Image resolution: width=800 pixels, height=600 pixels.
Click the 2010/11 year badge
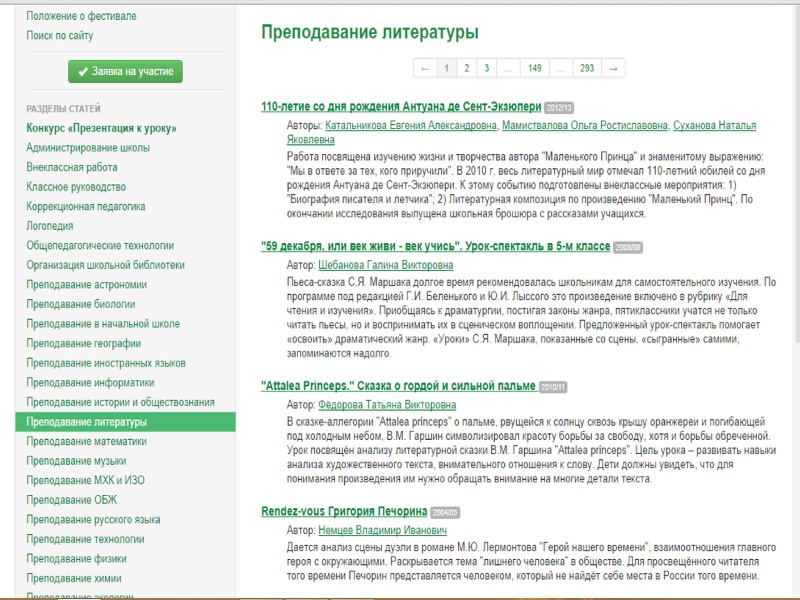[x=553, y=387]
